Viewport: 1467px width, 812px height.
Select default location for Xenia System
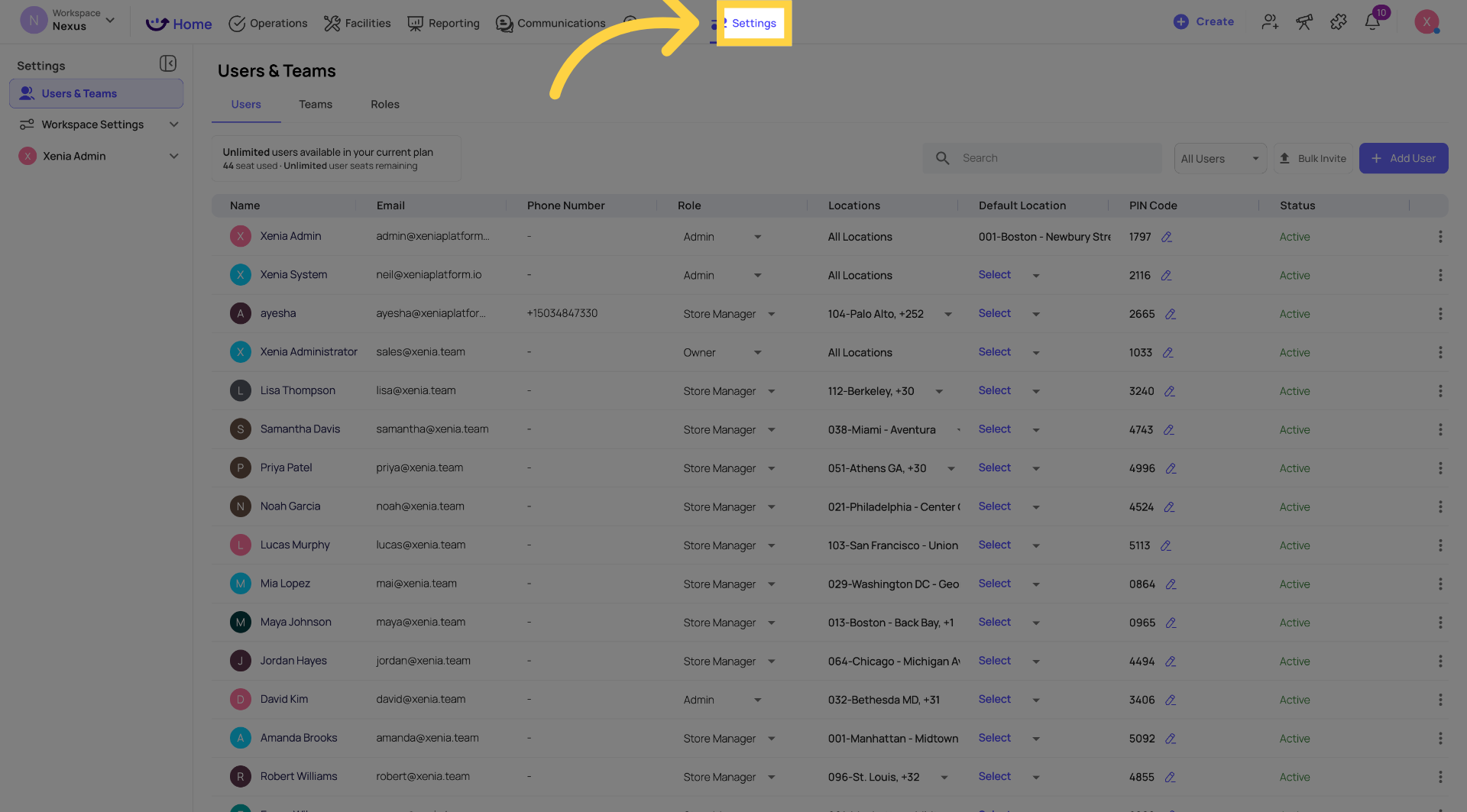(1009, 275)
